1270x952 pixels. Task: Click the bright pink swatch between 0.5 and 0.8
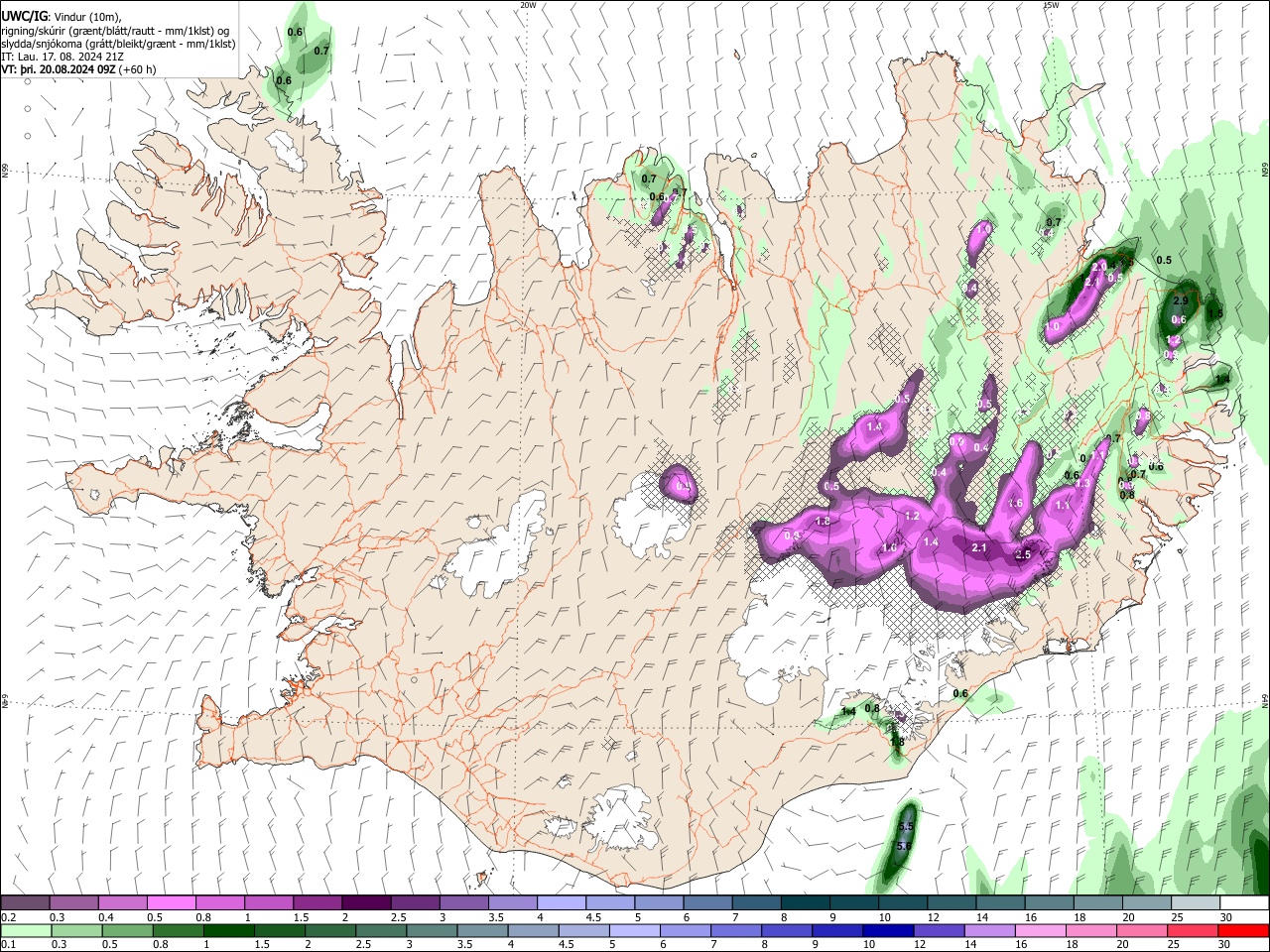[171, 903]
